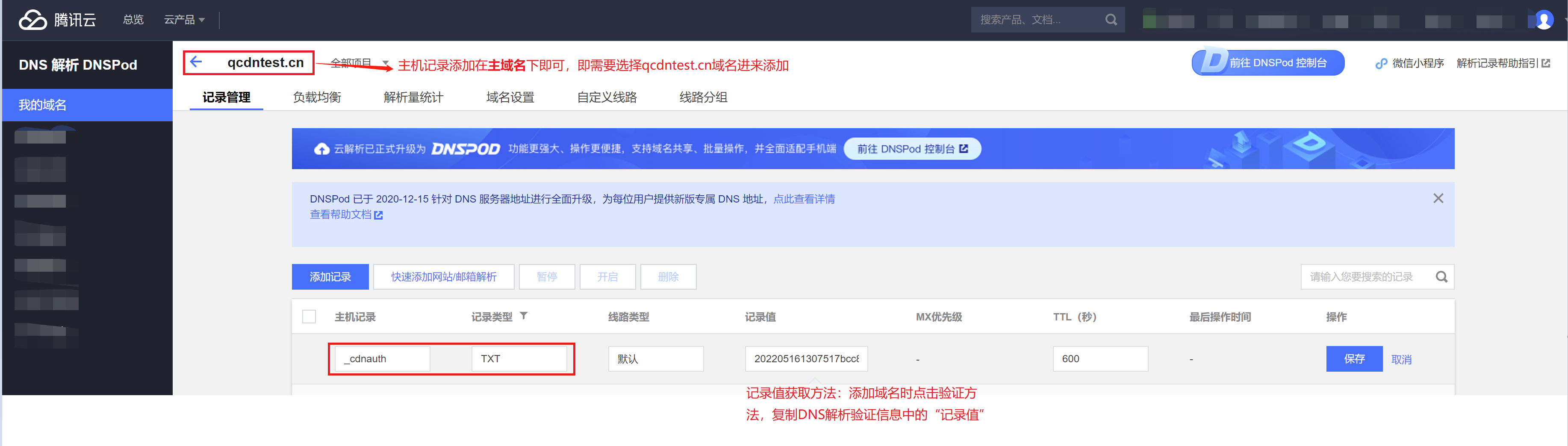Viewport: 1568px width, 446px height.
Task: Click the 线路类型 column header
Action: [x=628, y=317]
